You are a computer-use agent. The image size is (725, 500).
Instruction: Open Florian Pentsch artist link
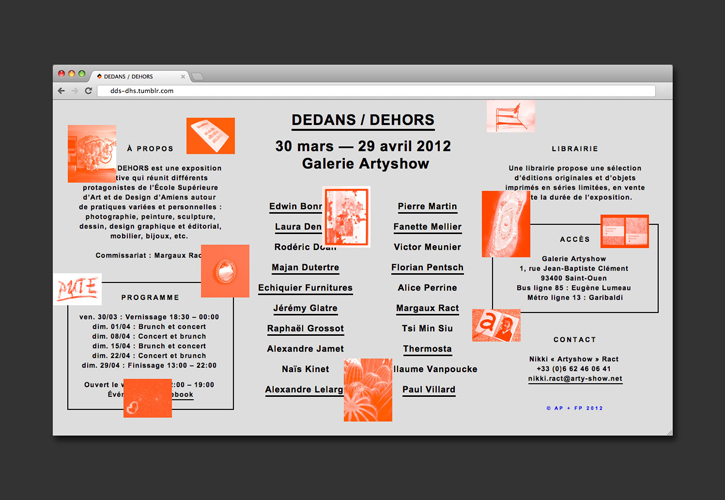427,268
